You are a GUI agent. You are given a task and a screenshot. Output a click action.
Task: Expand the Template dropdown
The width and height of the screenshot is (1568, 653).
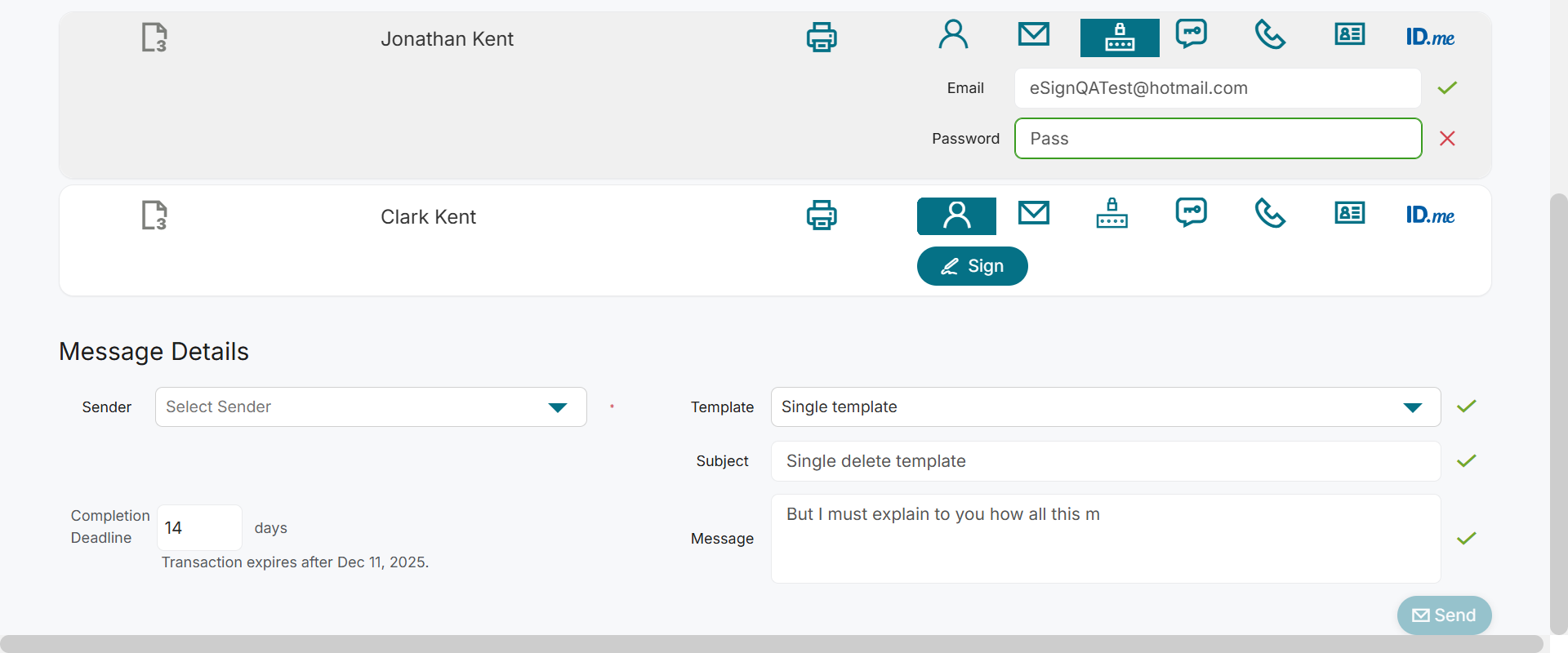click(x=1105, y=407)
